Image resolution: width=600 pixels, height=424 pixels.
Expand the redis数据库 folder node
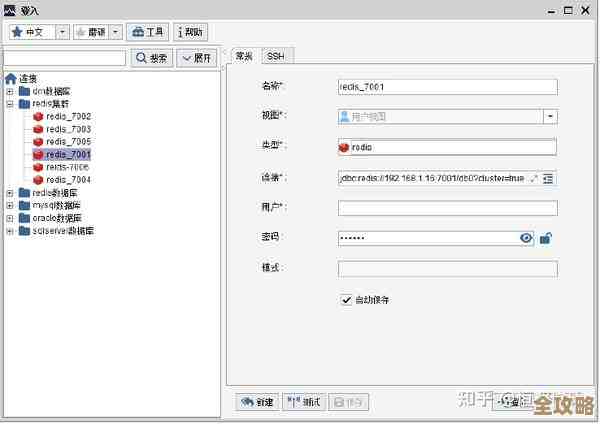pyautogui.click(x=10, y=193)
